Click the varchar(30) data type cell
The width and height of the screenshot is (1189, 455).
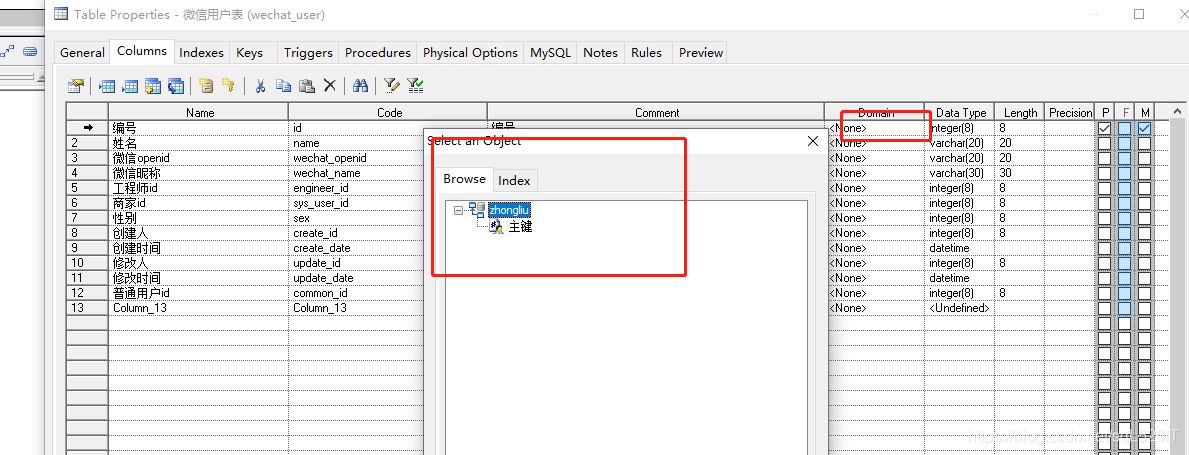[959, 173]
